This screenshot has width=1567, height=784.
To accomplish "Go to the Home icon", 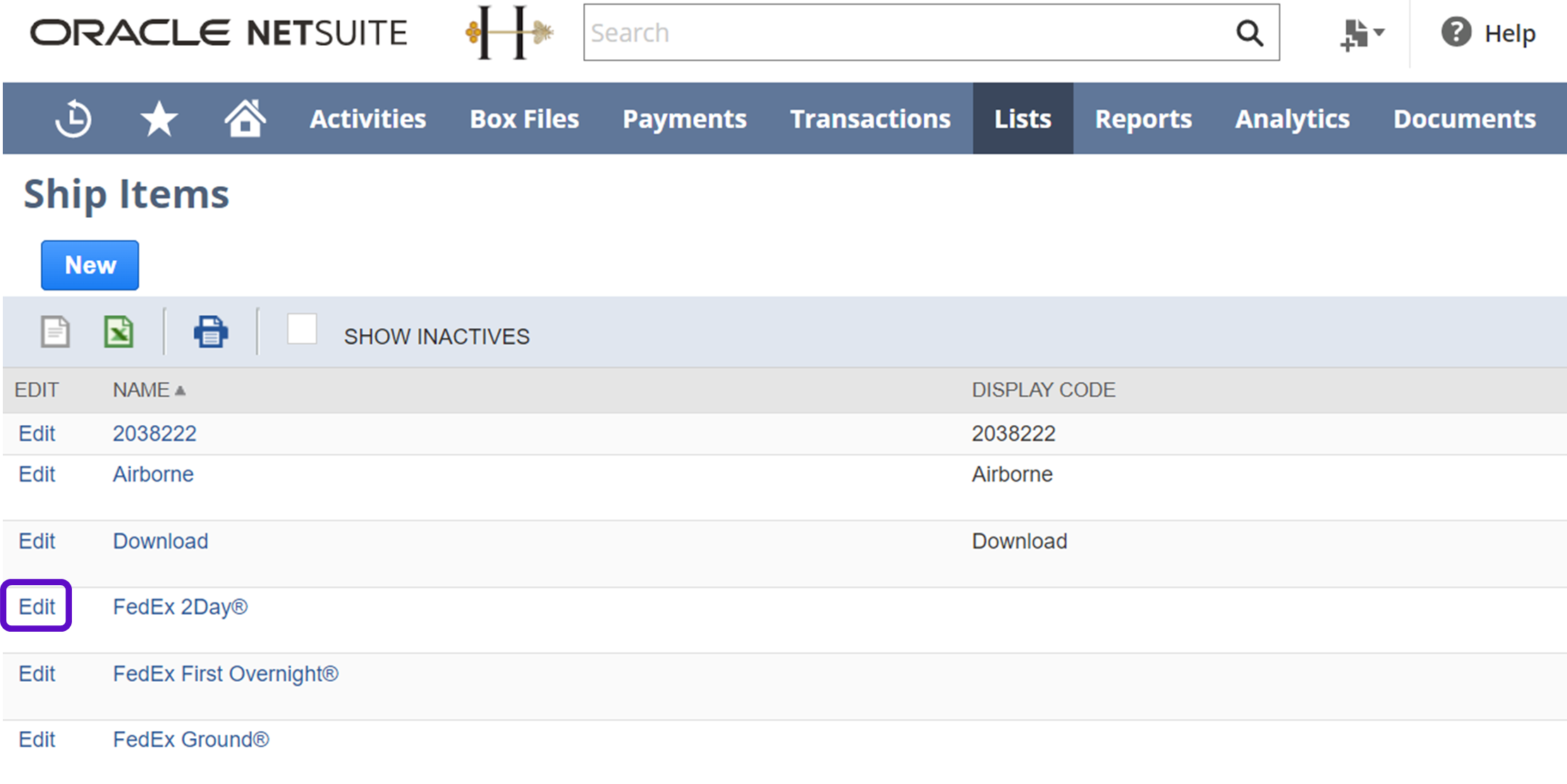I will 245,118.
